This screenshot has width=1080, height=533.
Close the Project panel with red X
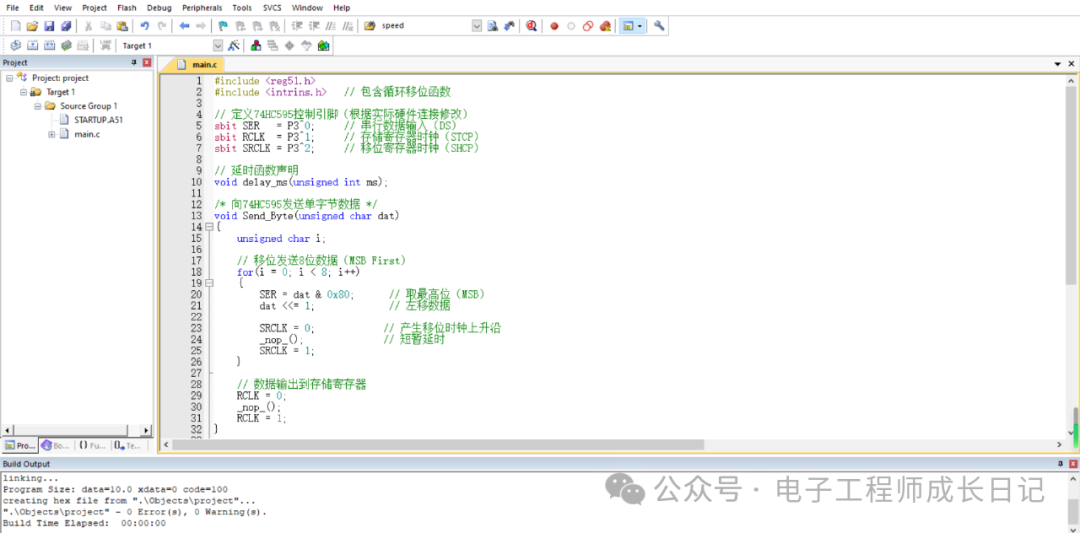point(147,63)
